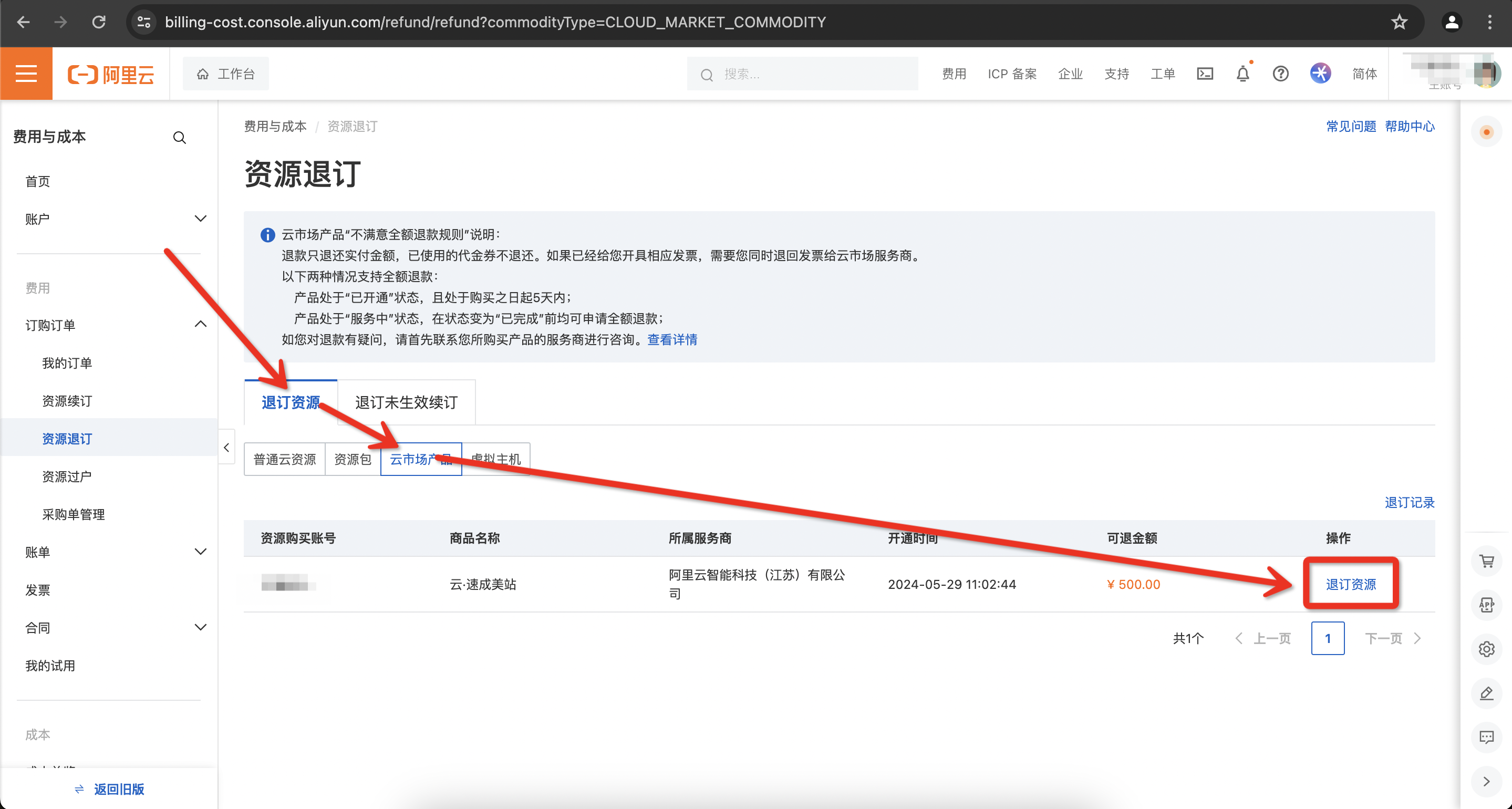Viewport: 1512px width, 809px height.
Task: Collapse the left sidebar panel
Action: [x=226, y=448]
